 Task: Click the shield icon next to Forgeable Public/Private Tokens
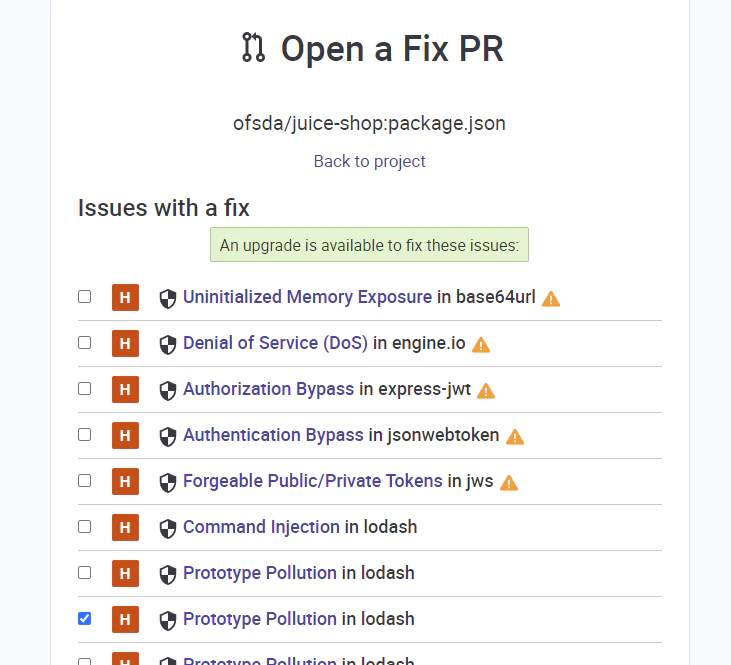pyautogui.click(x=168, y=483)
